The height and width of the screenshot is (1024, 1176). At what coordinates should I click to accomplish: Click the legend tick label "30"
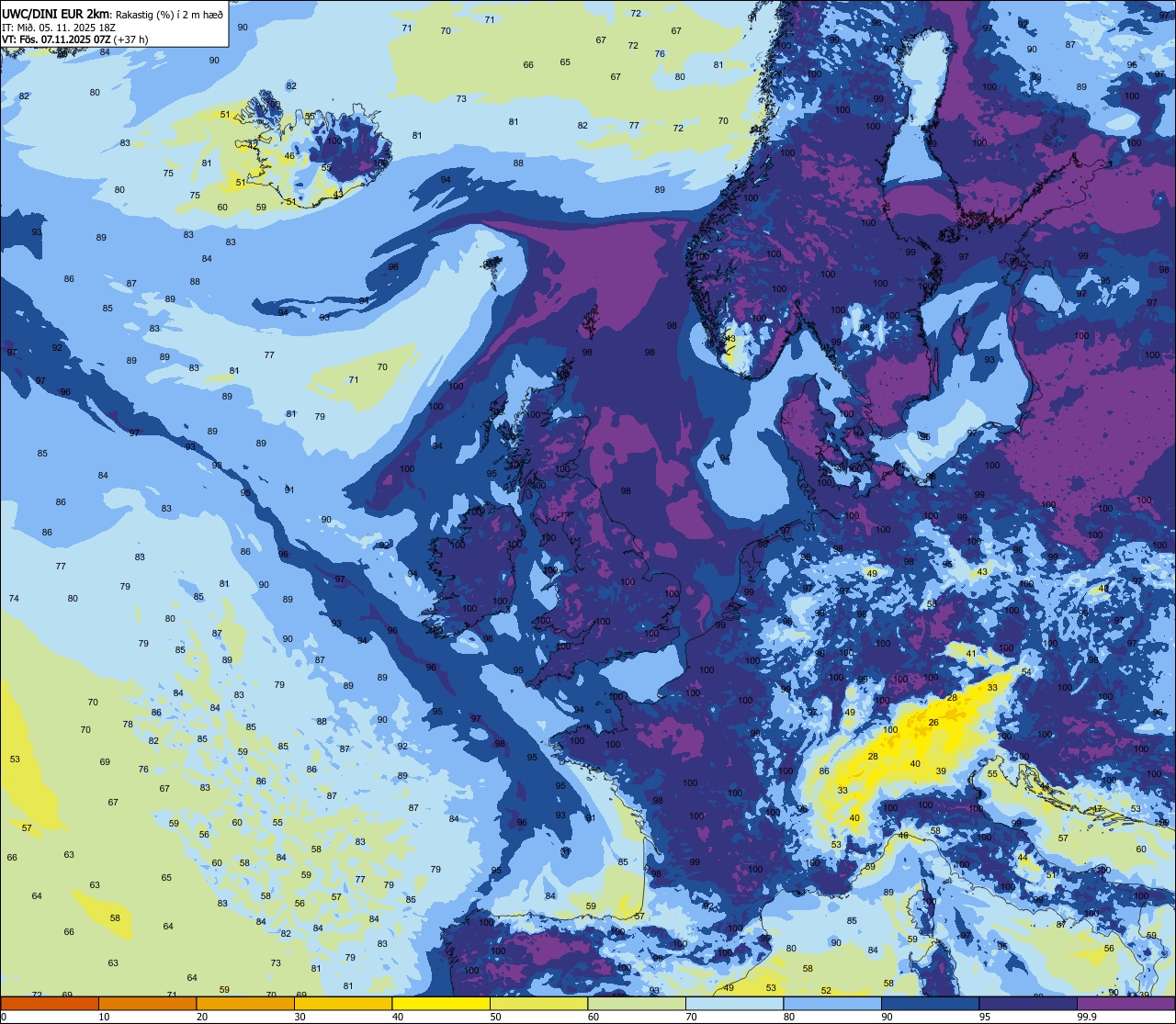coord(300,1017)
